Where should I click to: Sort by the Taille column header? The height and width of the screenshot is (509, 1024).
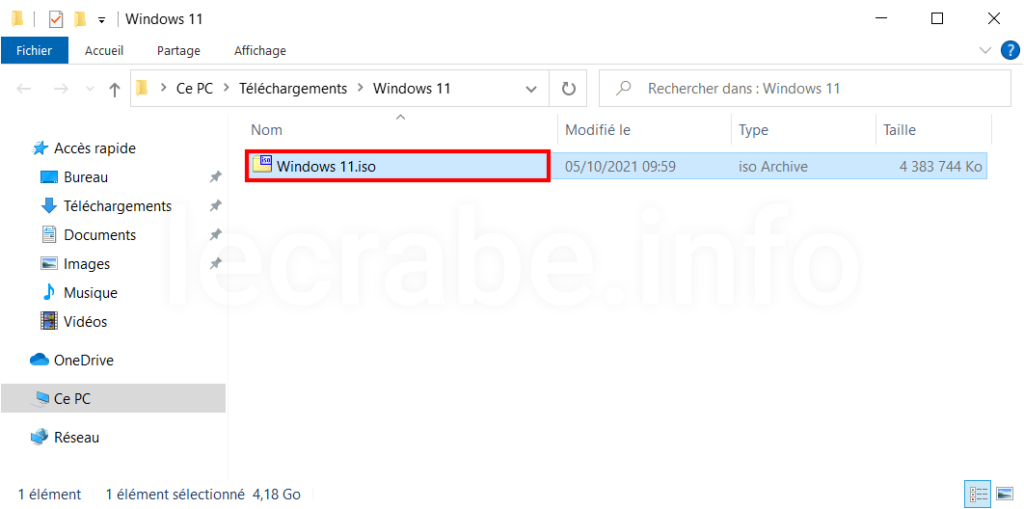point(899,130)
